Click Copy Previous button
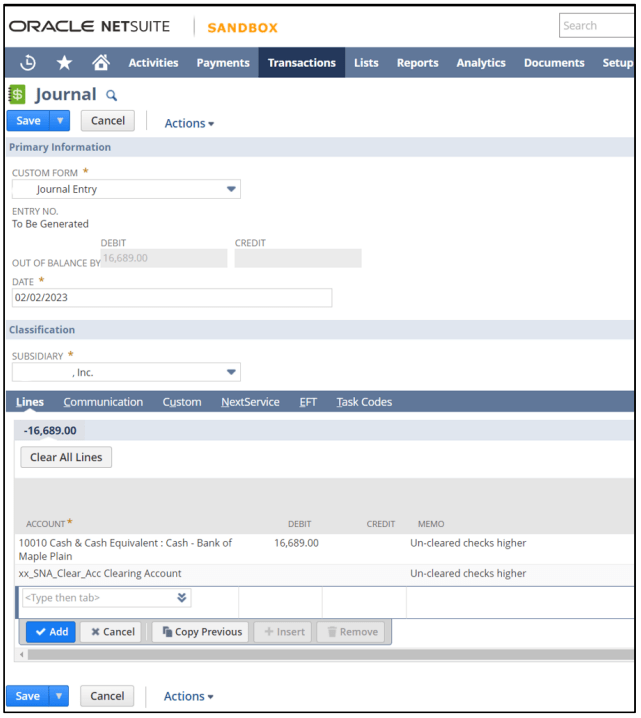641x718 pixels. tap(201, 632)
